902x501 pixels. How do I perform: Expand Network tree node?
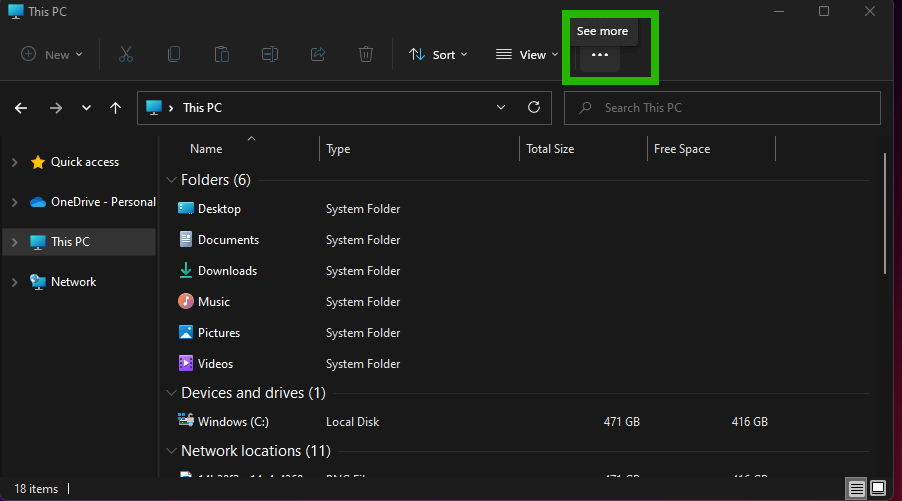click(15, 282)
